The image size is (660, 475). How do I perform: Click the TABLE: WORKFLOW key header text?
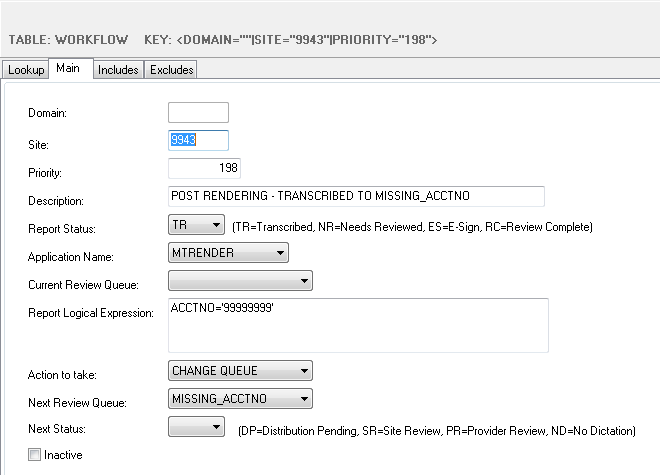tap(223, 40)
